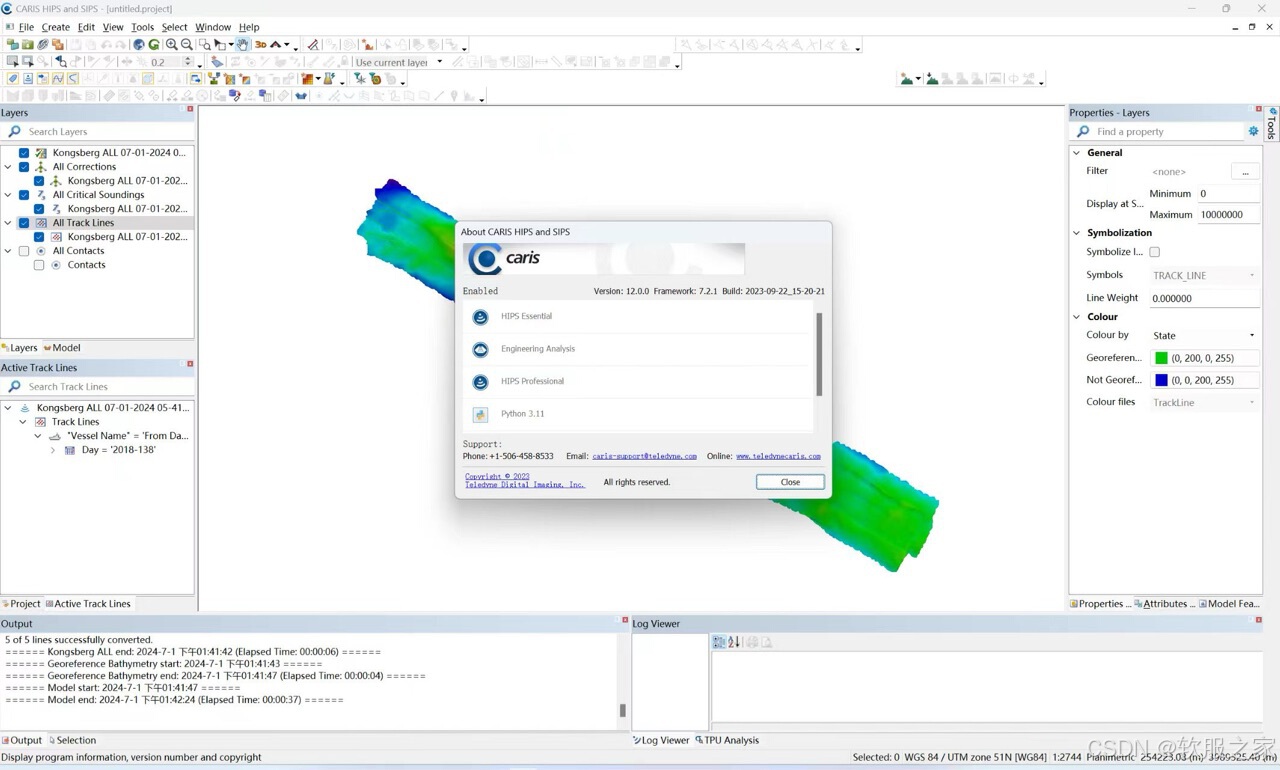This screenshot has height=770, width=1280.
Task: Activate the Pan hand tool
Action: 243,45
